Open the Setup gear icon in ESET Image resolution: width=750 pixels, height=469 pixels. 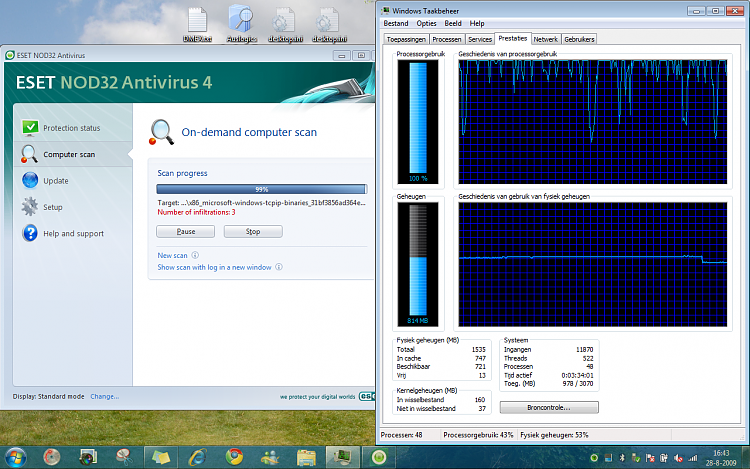29,207
